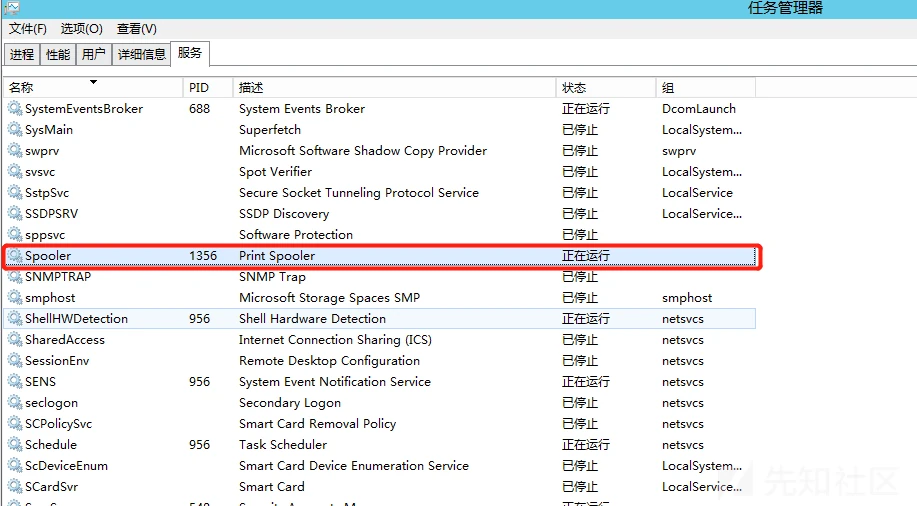
Task: Click Smart Card Removal Policy text
Action: coord(317,424)
